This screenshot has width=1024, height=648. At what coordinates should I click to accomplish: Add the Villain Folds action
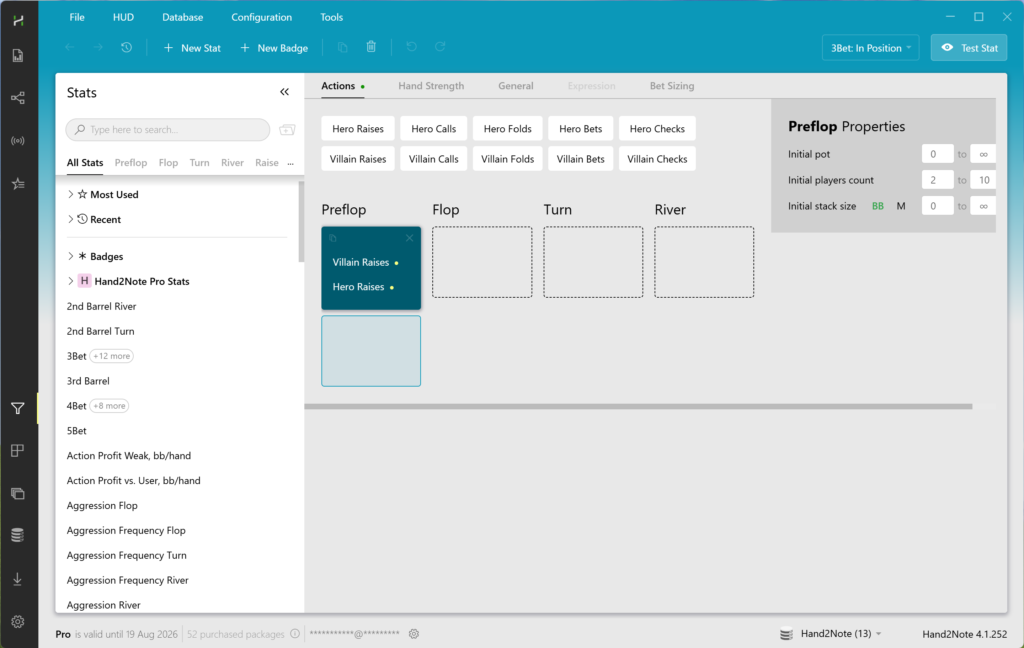(507, 159)
